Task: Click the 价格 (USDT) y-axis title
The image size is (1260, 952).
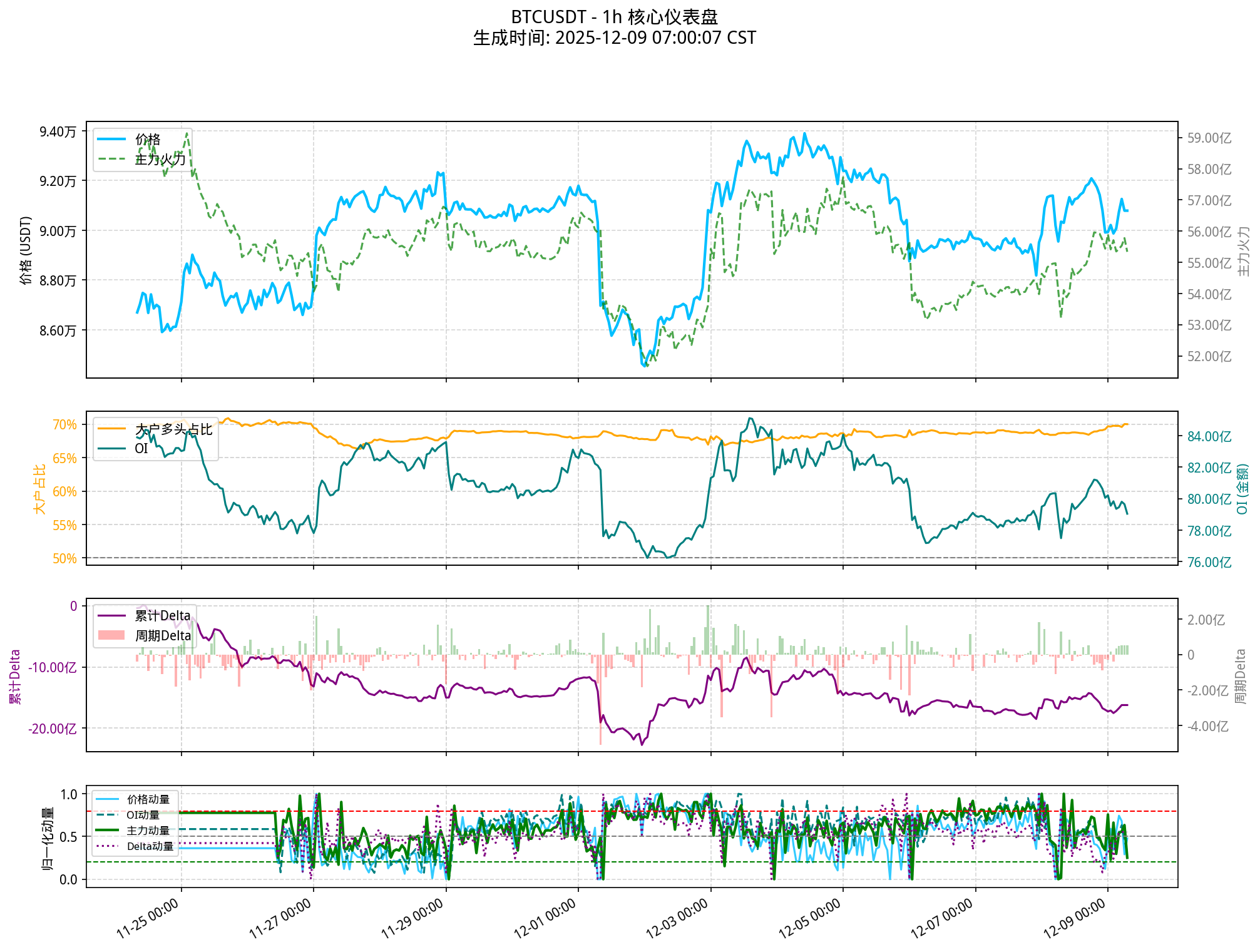Action: point(26,250)
